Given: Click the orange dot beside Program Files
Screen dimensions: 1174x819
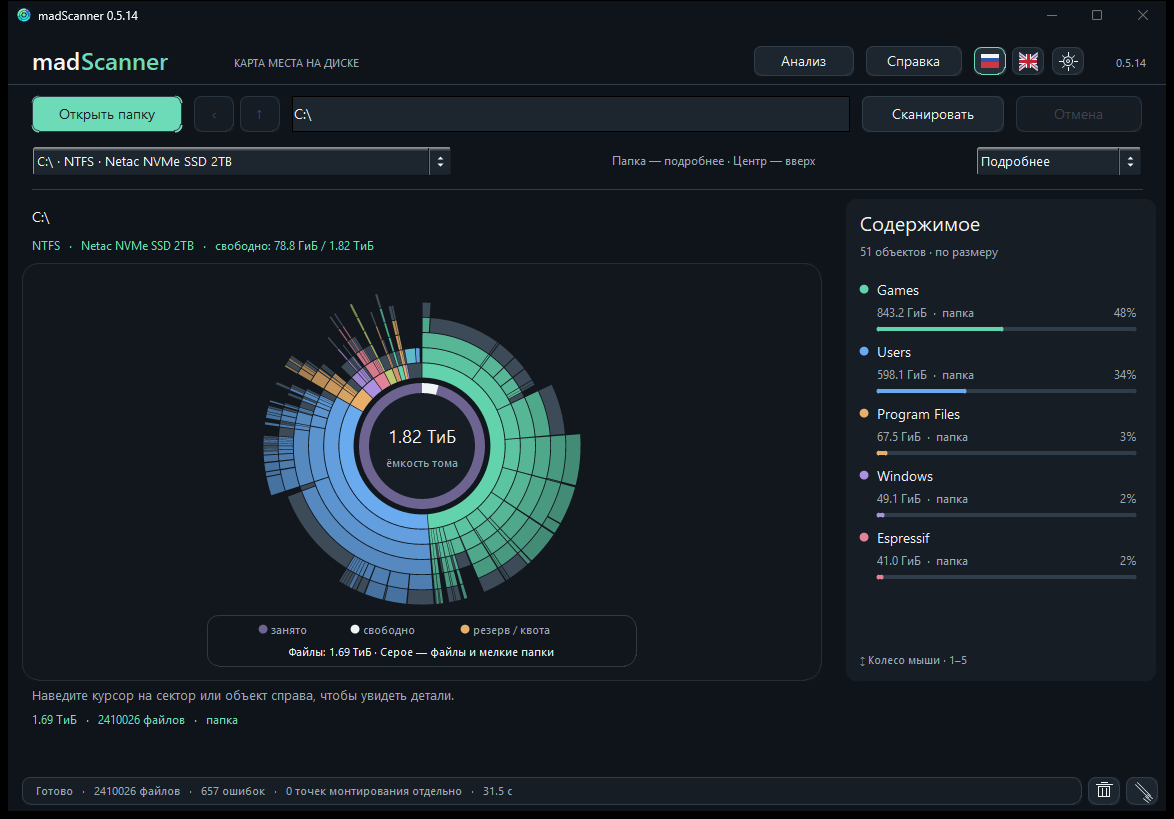Looking at the screenshot, I should (864, 413).
